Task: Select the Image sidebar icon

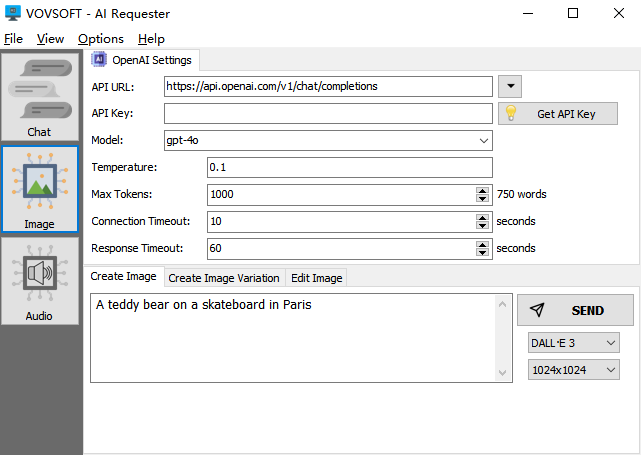Action: (40, 188)
